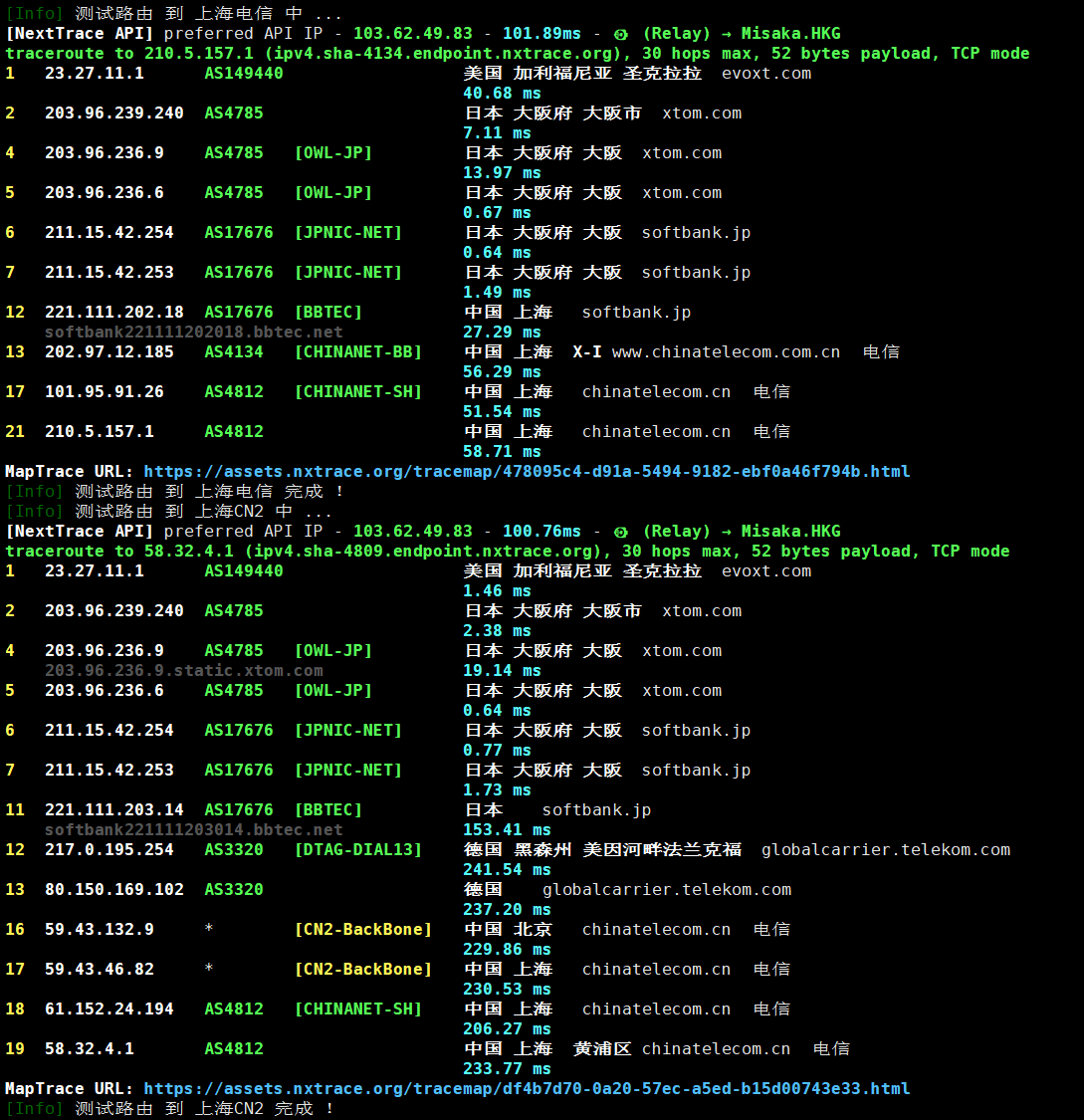Select the 206.27 ms latency value
This screenshot has width=1084, height=1120.
pyautogui.click(x=507, y=1029)
